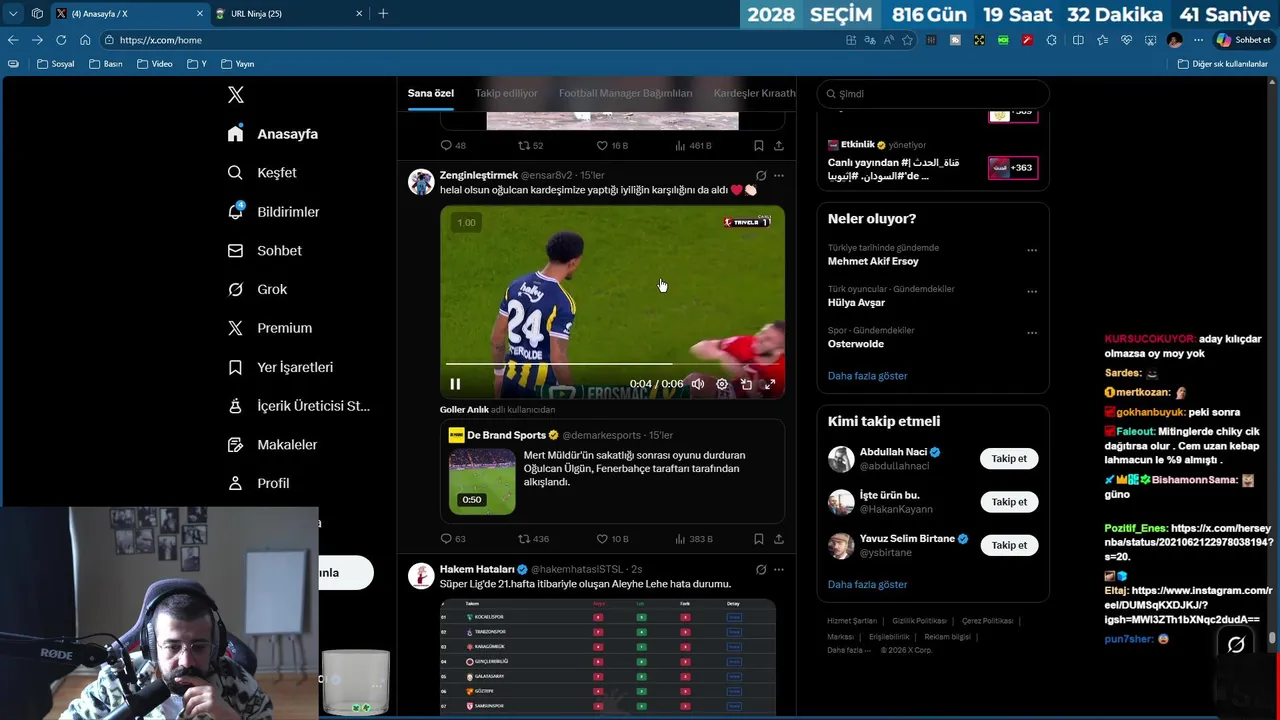
Task: Open options for Hülya Avşar trend
Action: (x=1032, y=292)
